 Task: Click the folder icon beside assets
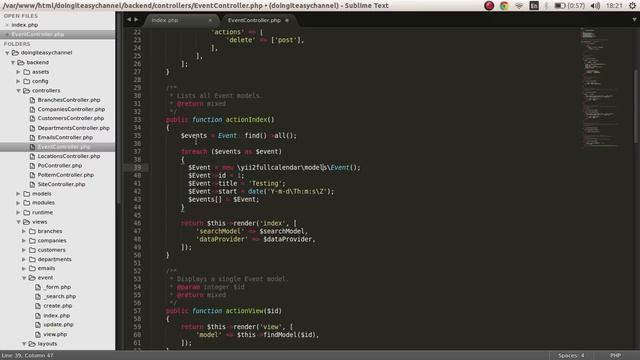click(x=27, y=72)
